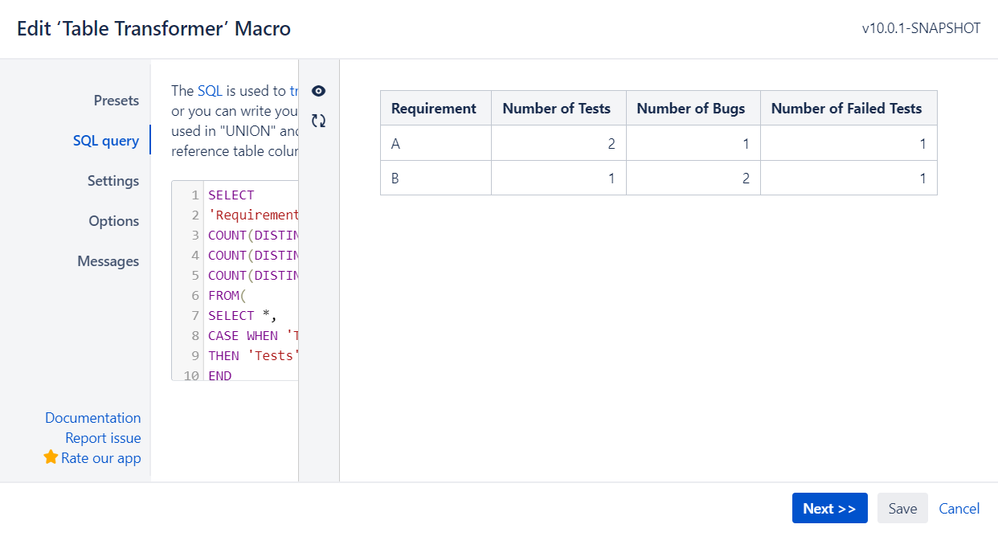
Task: Click the Number of Tests column header
Action: [556, 108]
